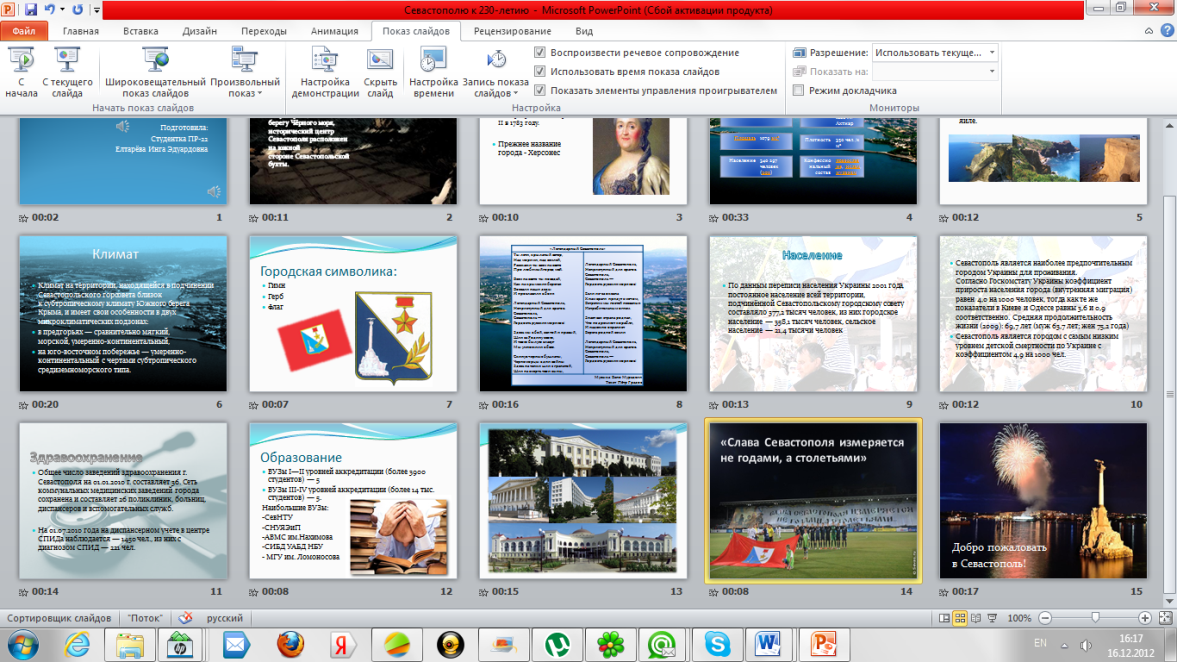Screen dimensions: 1177x662
Task: Start Slide Show icon in status bar
Action: (x=992, y=618)
